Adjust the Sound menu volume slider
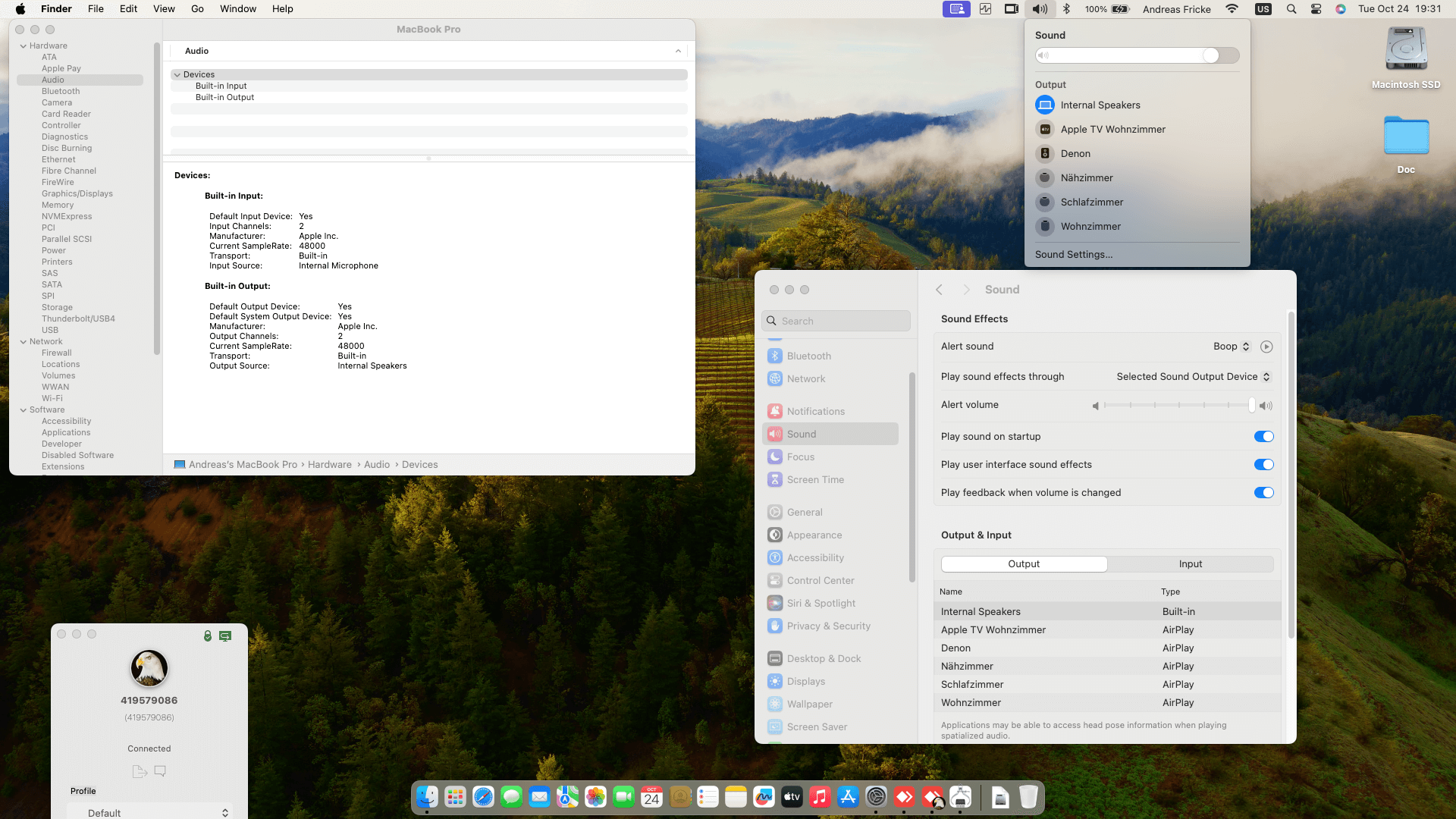This screenshot has height=819, width=1456. pyautogui.click(x=1137, y=55)
